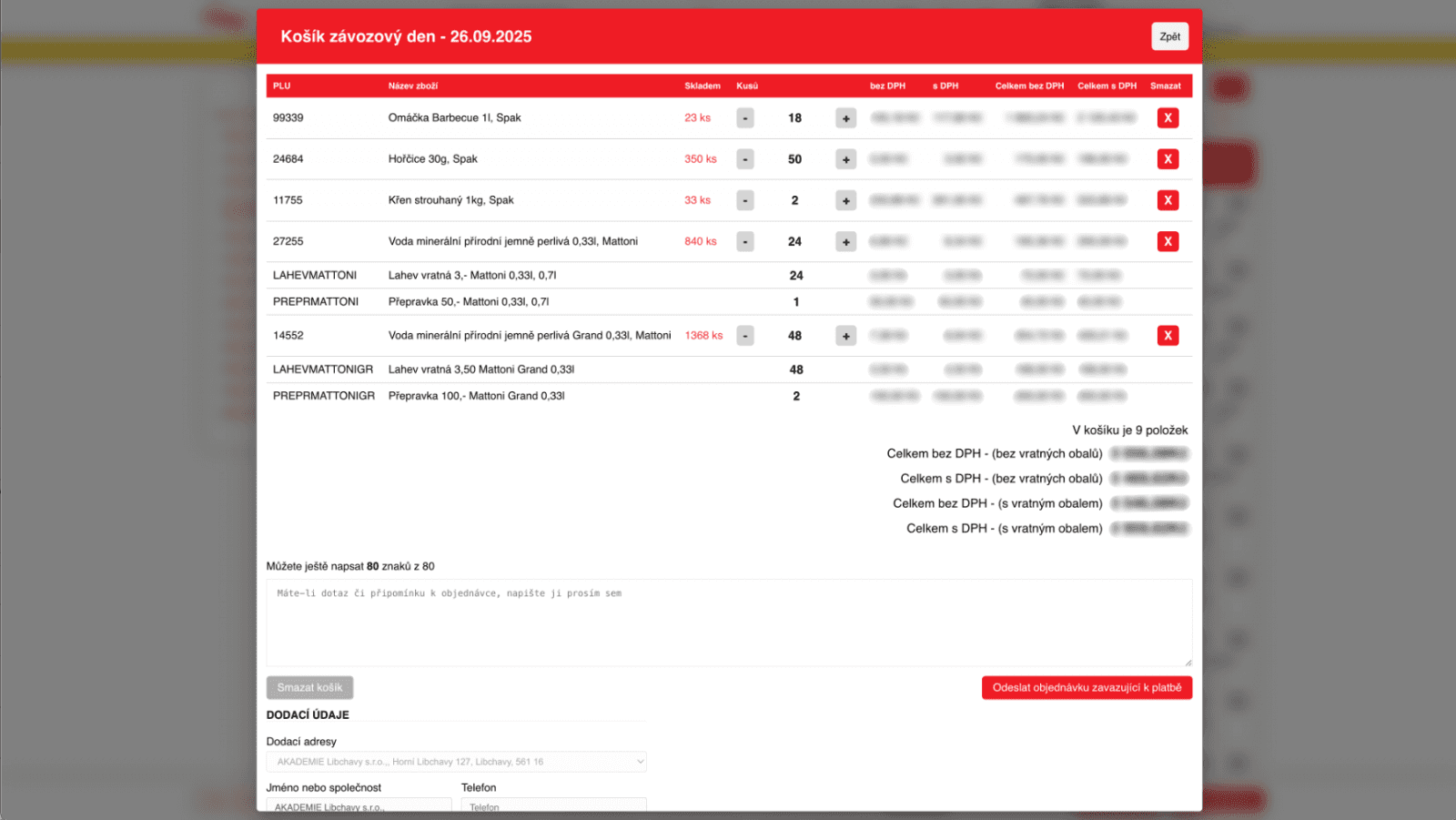Click the "Jméno nebo společnost" field

359,806
